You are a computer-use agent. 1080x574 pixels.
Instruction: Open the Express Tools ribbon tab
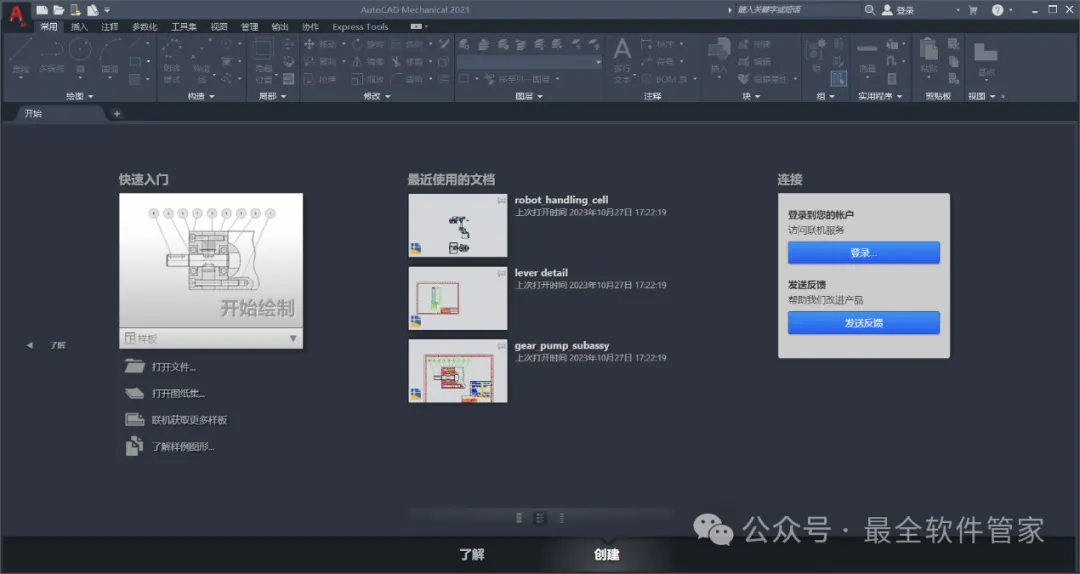click(360, 27)
